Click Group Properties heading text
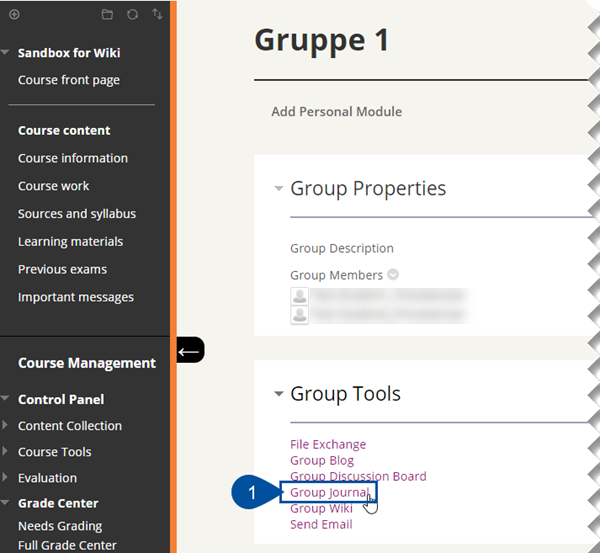Screen dimensions: 600x553 [x=368, y=189]
